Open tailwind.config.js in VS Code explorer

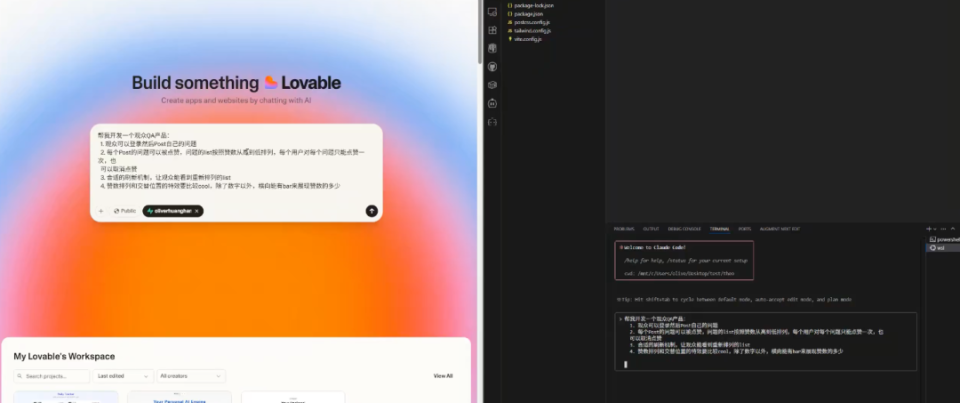529,30
